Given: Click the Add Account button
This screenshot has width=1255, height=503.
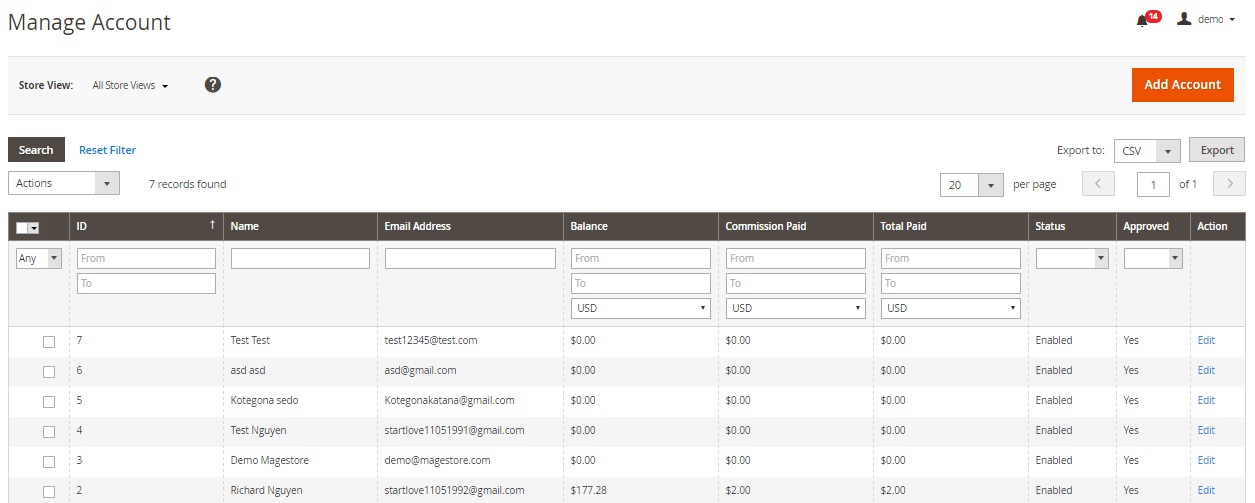Looking at the screenshot, I should tap(1182, 85).
